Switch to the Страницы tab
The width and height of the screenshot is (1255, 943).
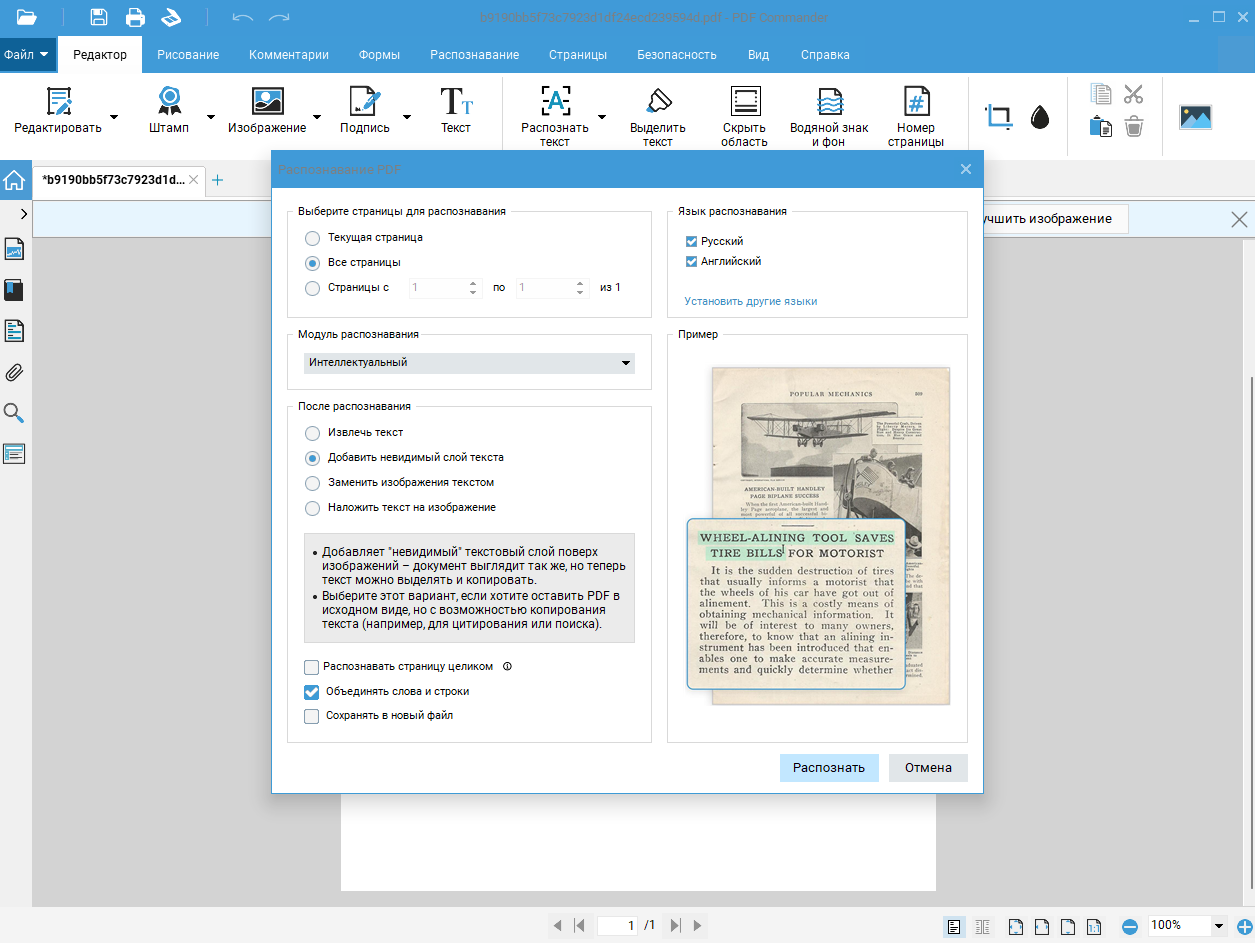pyautogui.click(x=578, y=55)
